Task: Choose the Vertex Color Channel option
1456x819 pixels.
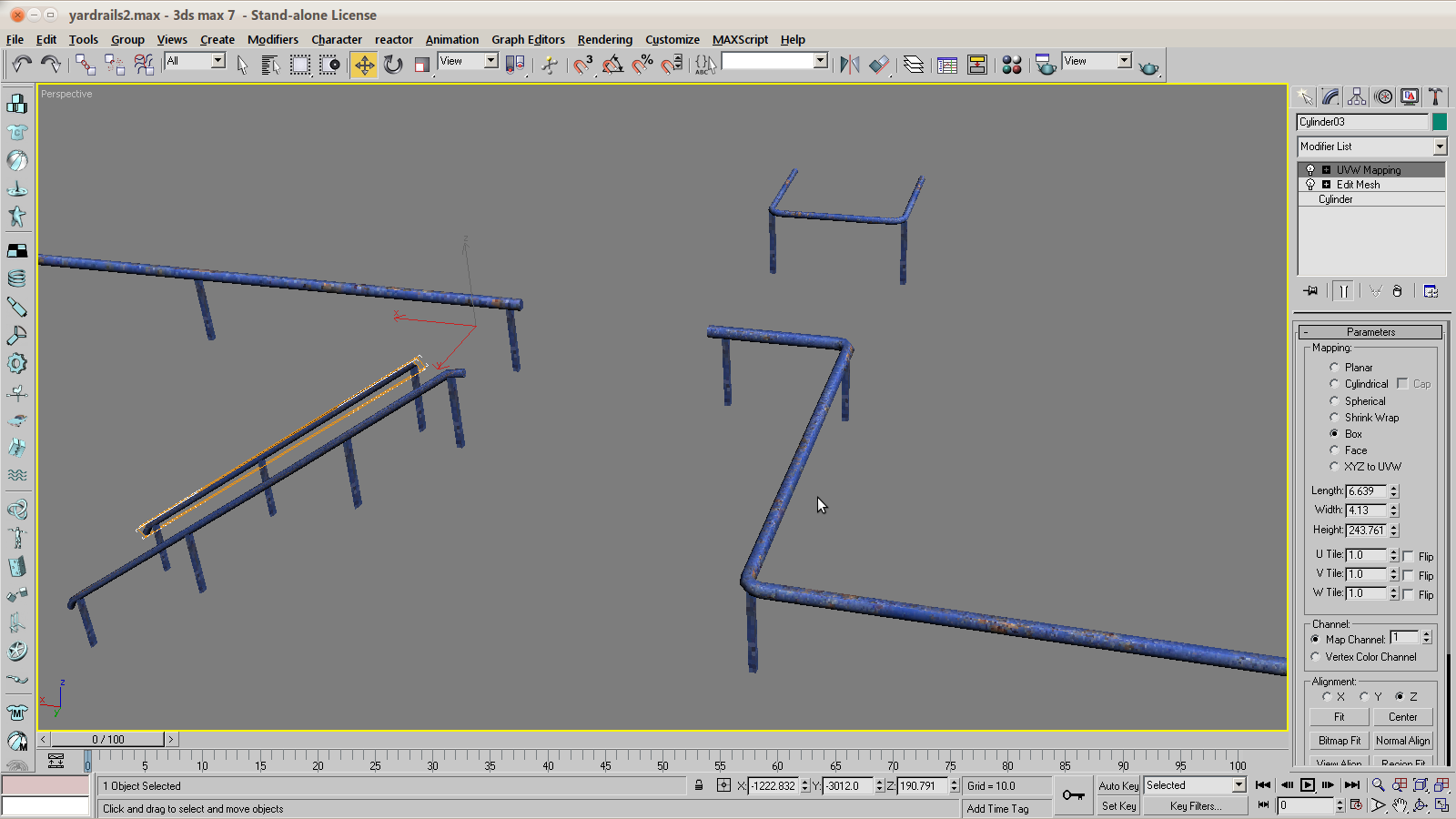Action: pyautogui.click(x=1316, y=657)
